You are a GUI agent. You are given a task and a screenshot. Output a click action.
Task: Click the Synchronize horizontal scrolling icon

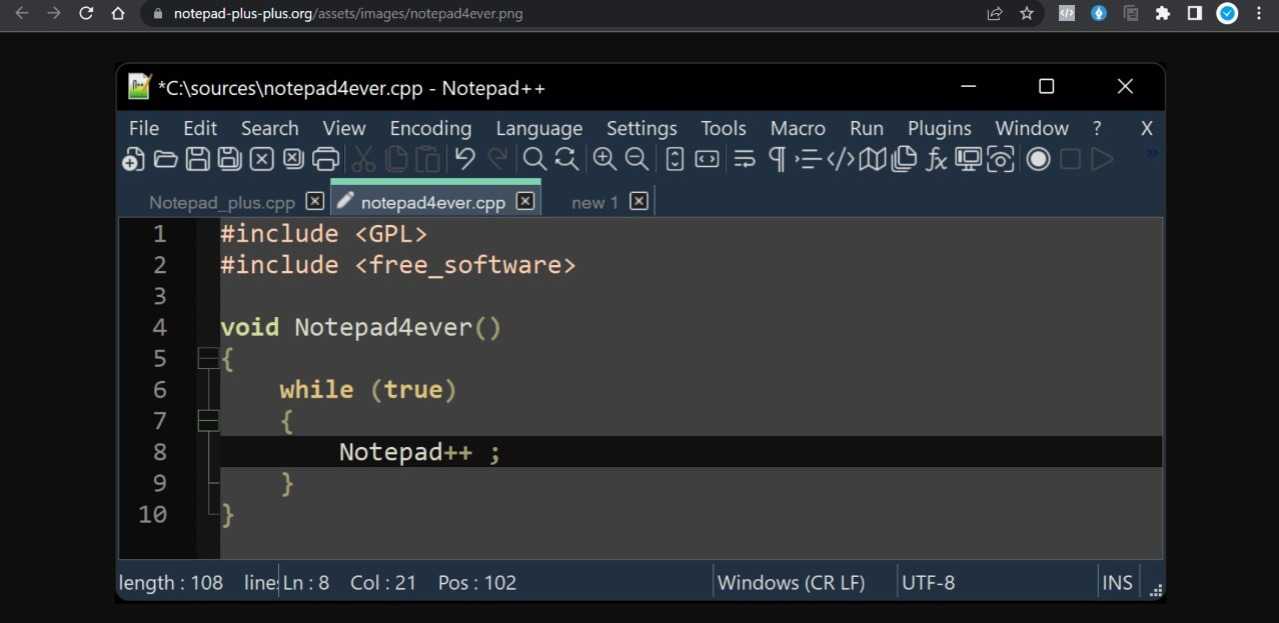coord(707,159)
